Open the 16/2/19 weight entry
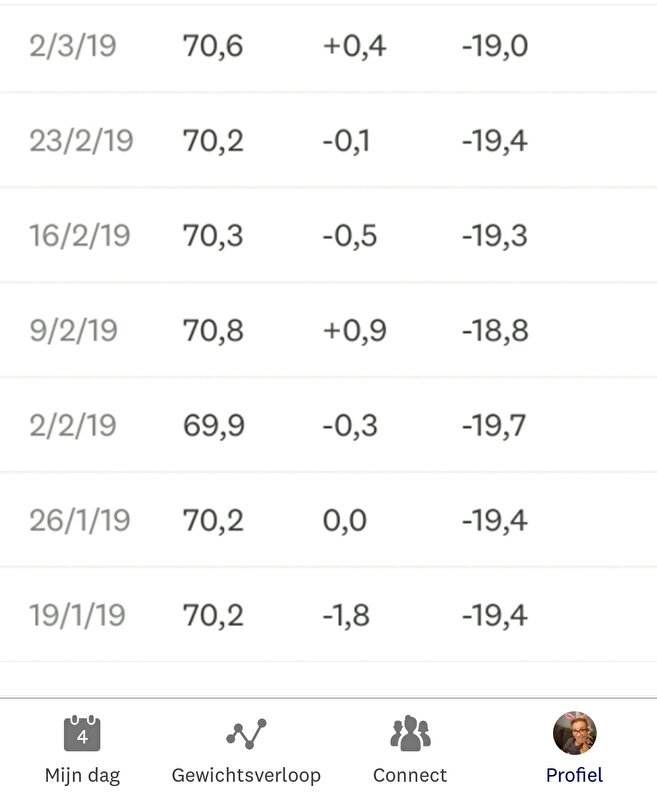The image size is (657, 800). (x=328, y=235)
